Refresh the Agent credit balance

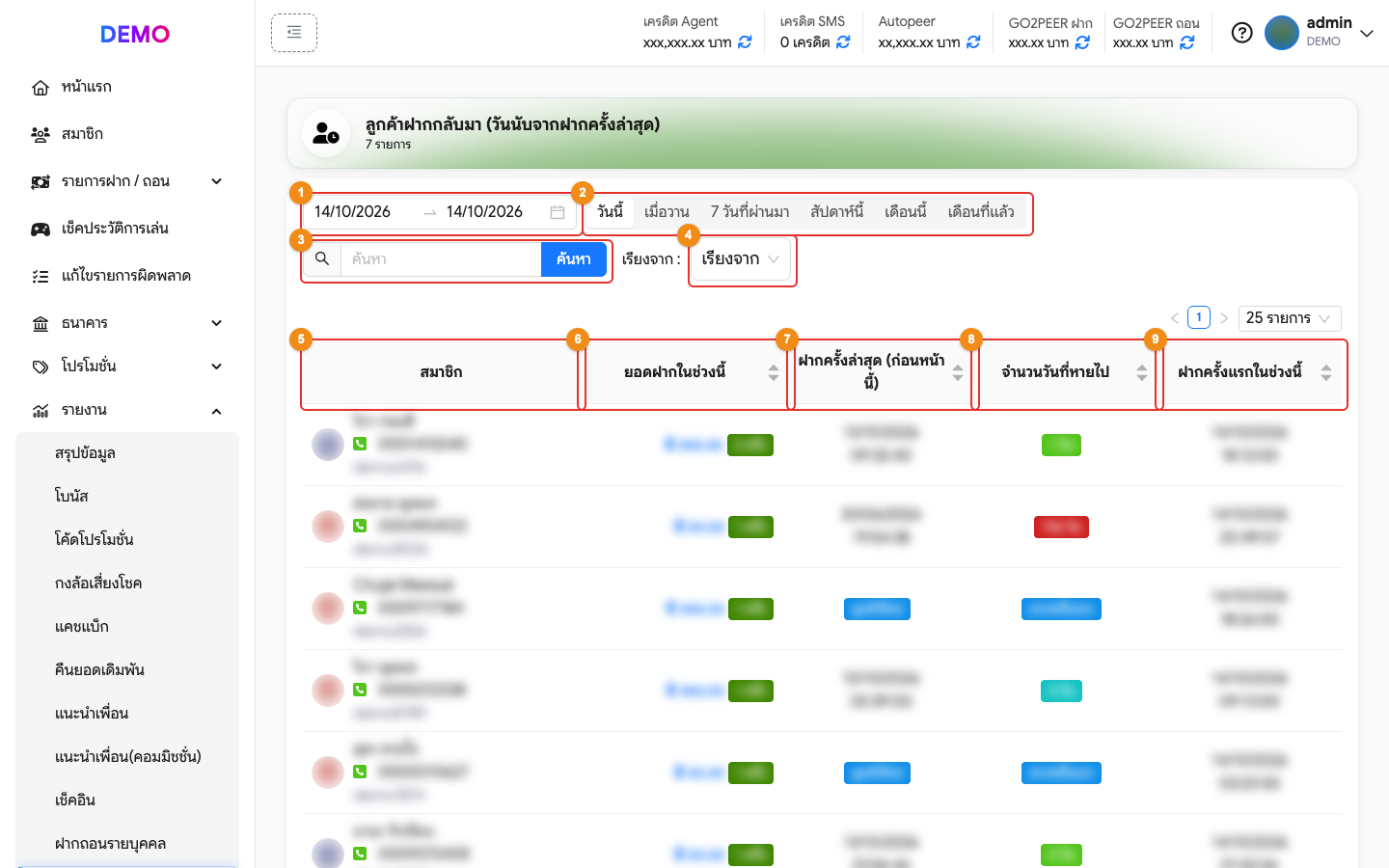tap(745, 42)
